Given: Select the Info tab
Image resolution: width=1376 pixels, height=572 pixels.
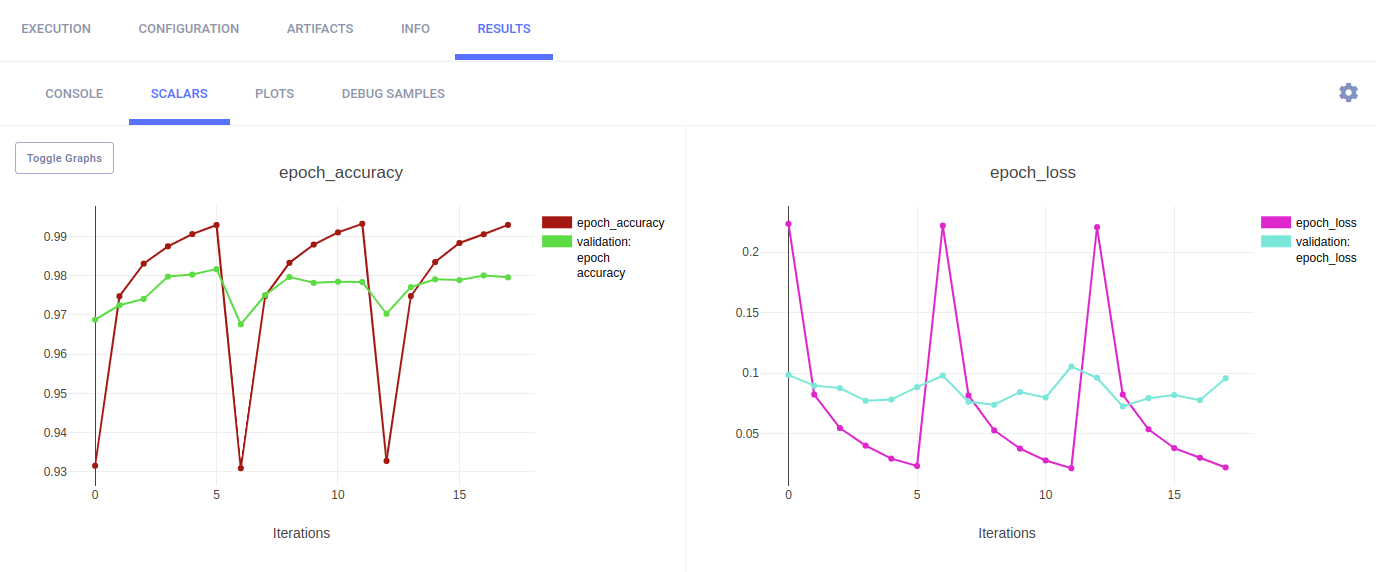Looking at the screenshot, I should [x=415, y=29].
